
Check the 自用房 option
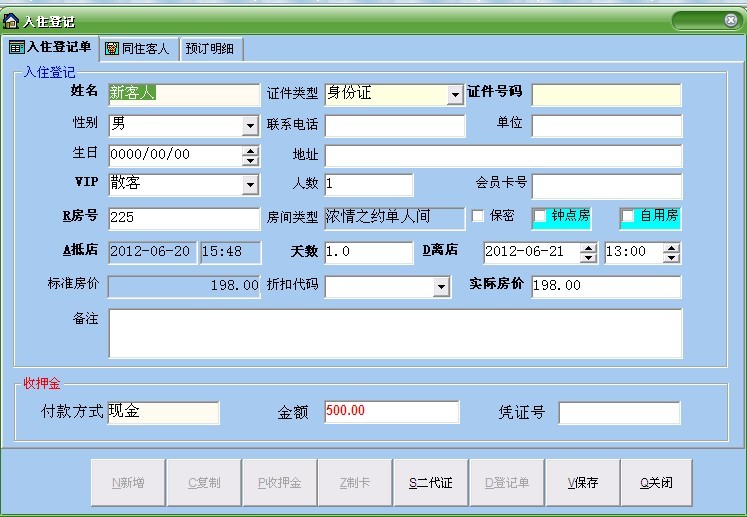click(x=628, y=216)
